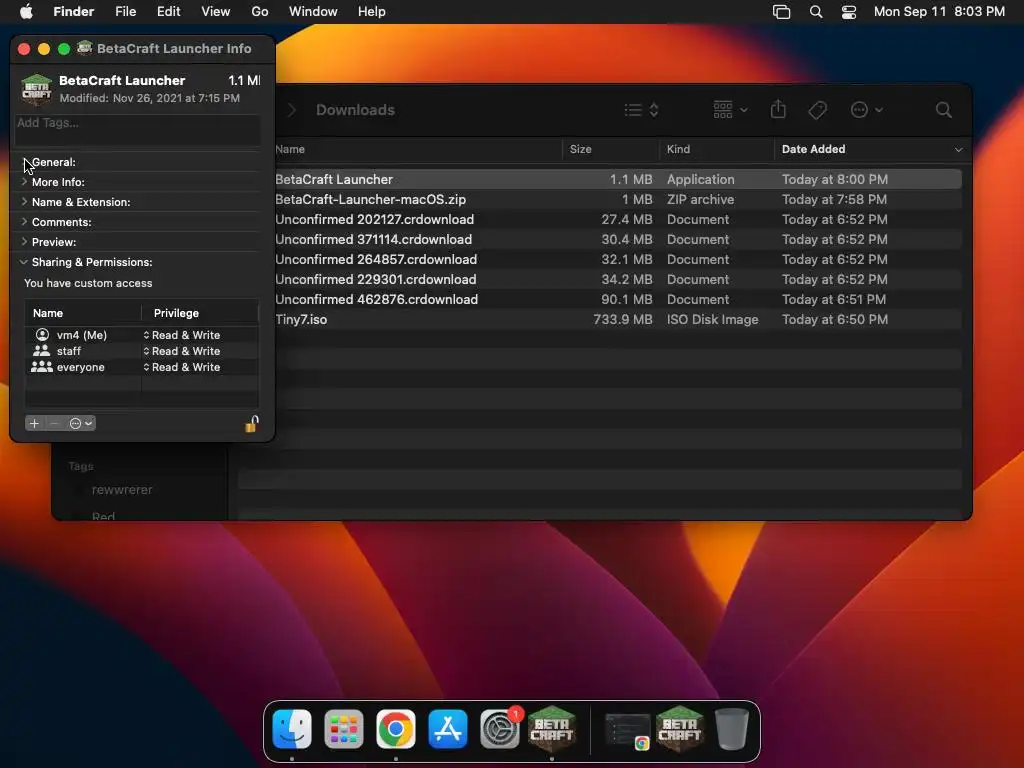
Task: Click the Share button in Finder toolbar
Action: pyautogui.click(x=778, y=109)
